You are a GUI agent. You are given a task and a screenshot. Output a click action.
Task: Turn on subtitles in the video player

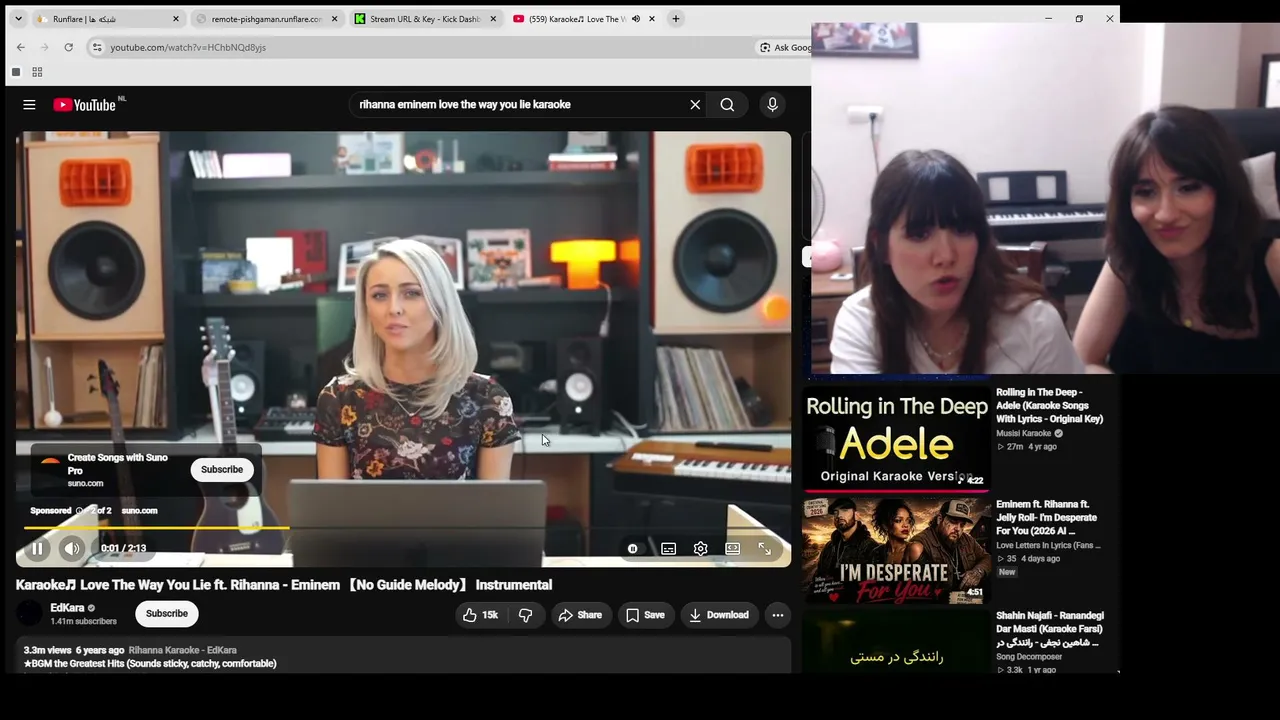coord(668,549)
